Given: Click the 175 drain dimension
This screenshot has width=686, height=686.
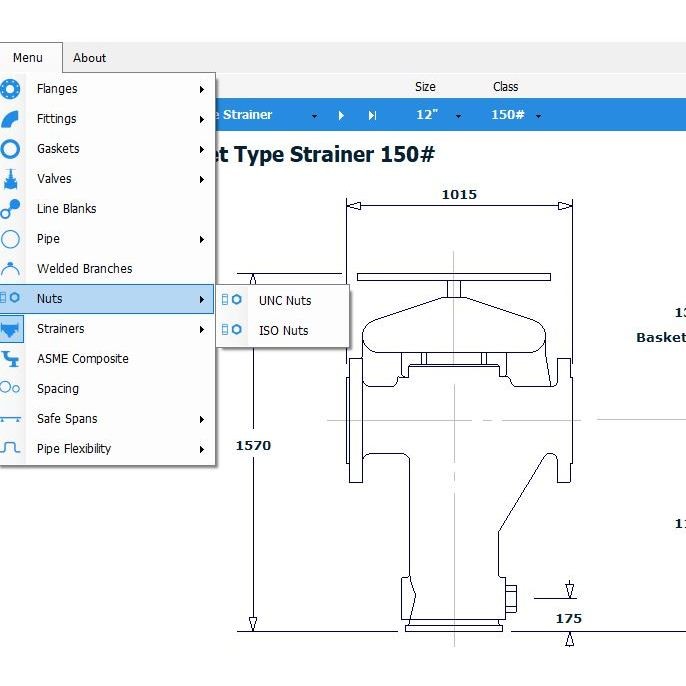Looking at the screenshot, I should [569, 618].
